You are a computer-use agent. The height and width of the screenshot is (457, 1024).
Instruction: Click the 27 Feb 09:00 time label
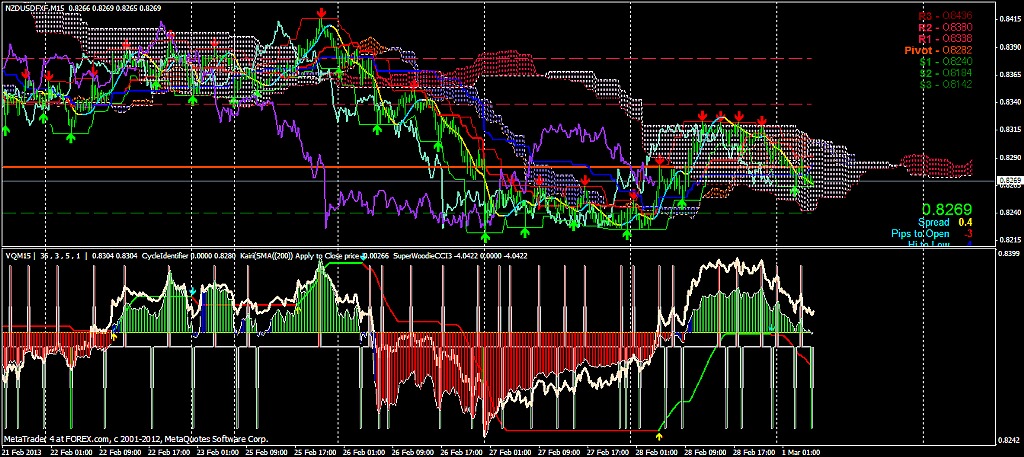(560, 451)
